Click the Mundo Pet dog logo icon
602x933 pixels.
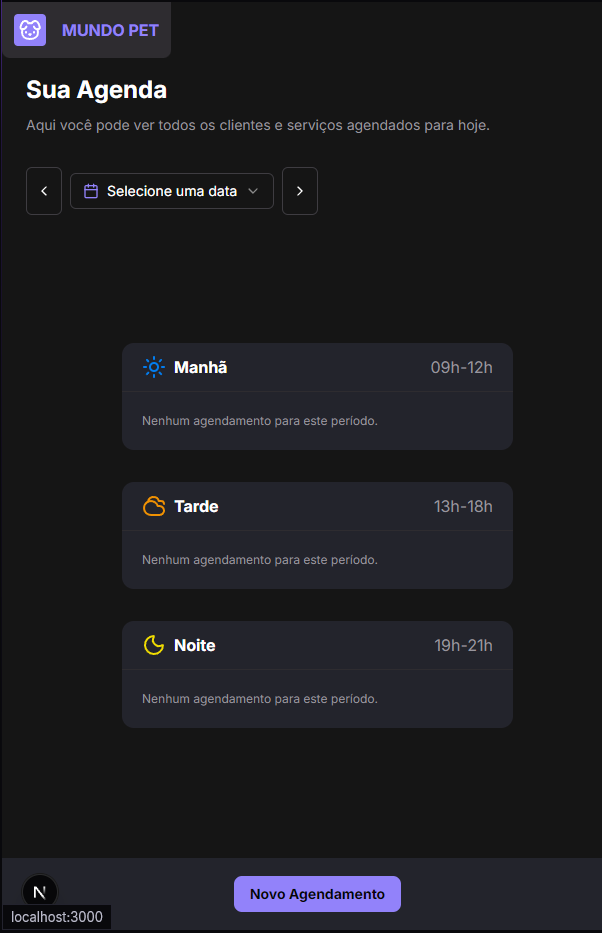[30, 30]
